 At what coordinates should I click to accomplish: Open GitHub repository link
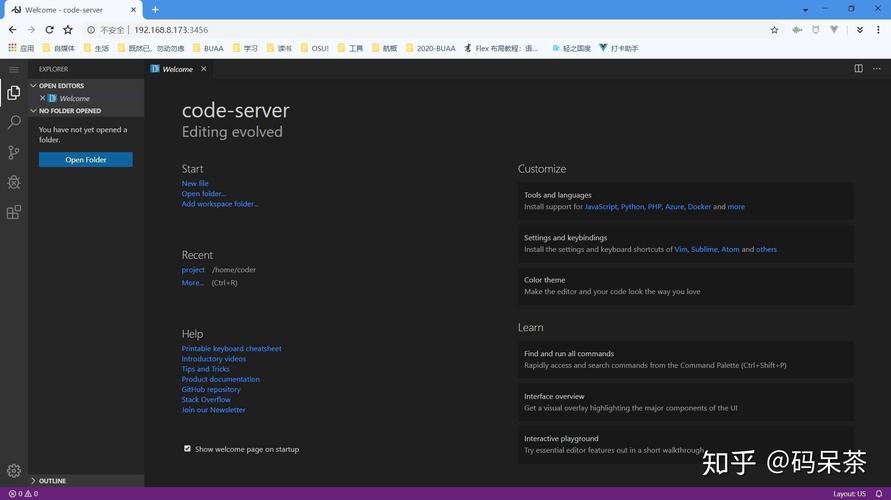coord(211,389)
